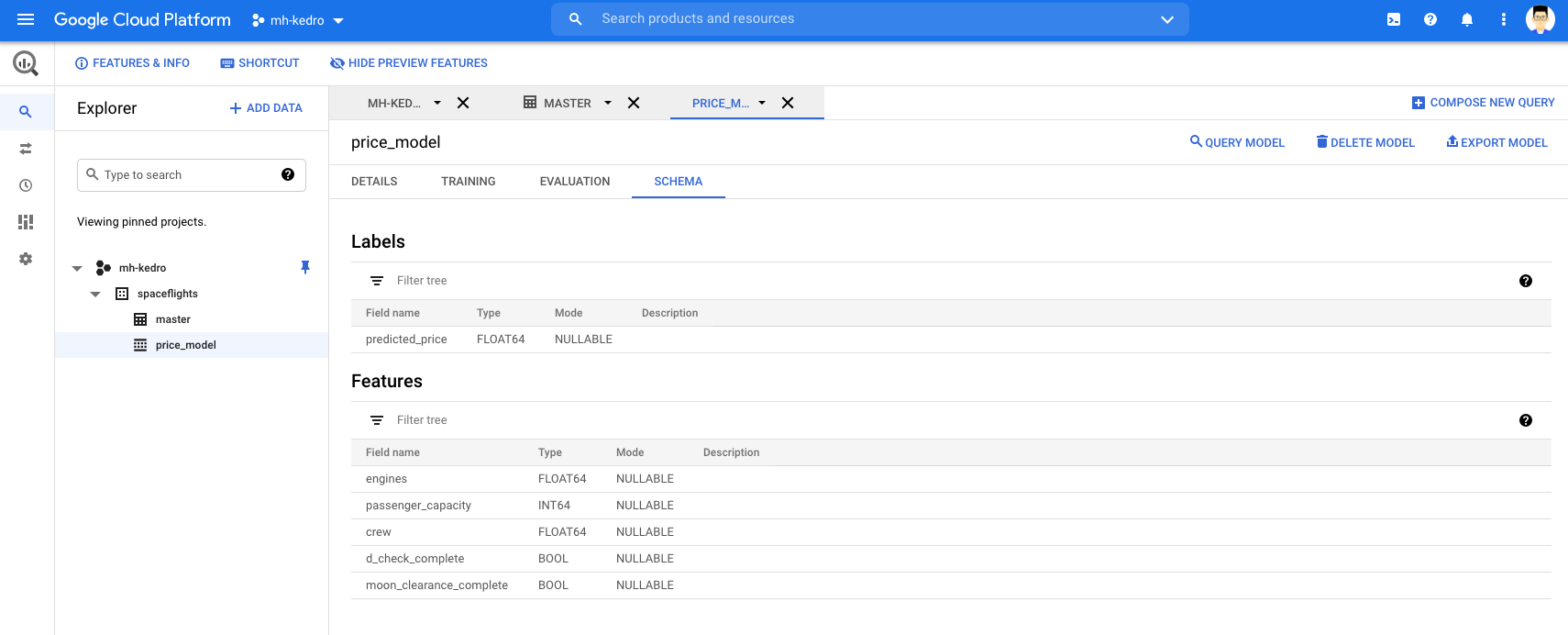Screen dimensions: 1568x635
Task: Select the master table in Explorer
Action: [172, 319]
